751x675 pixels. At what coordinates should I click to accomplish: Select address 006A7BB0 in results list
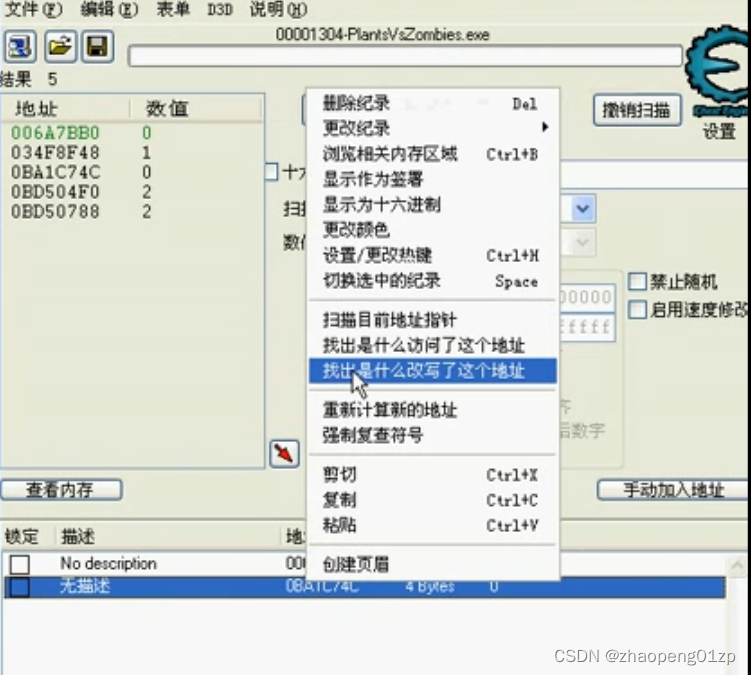pyautogui.click(x=56, y=133)
